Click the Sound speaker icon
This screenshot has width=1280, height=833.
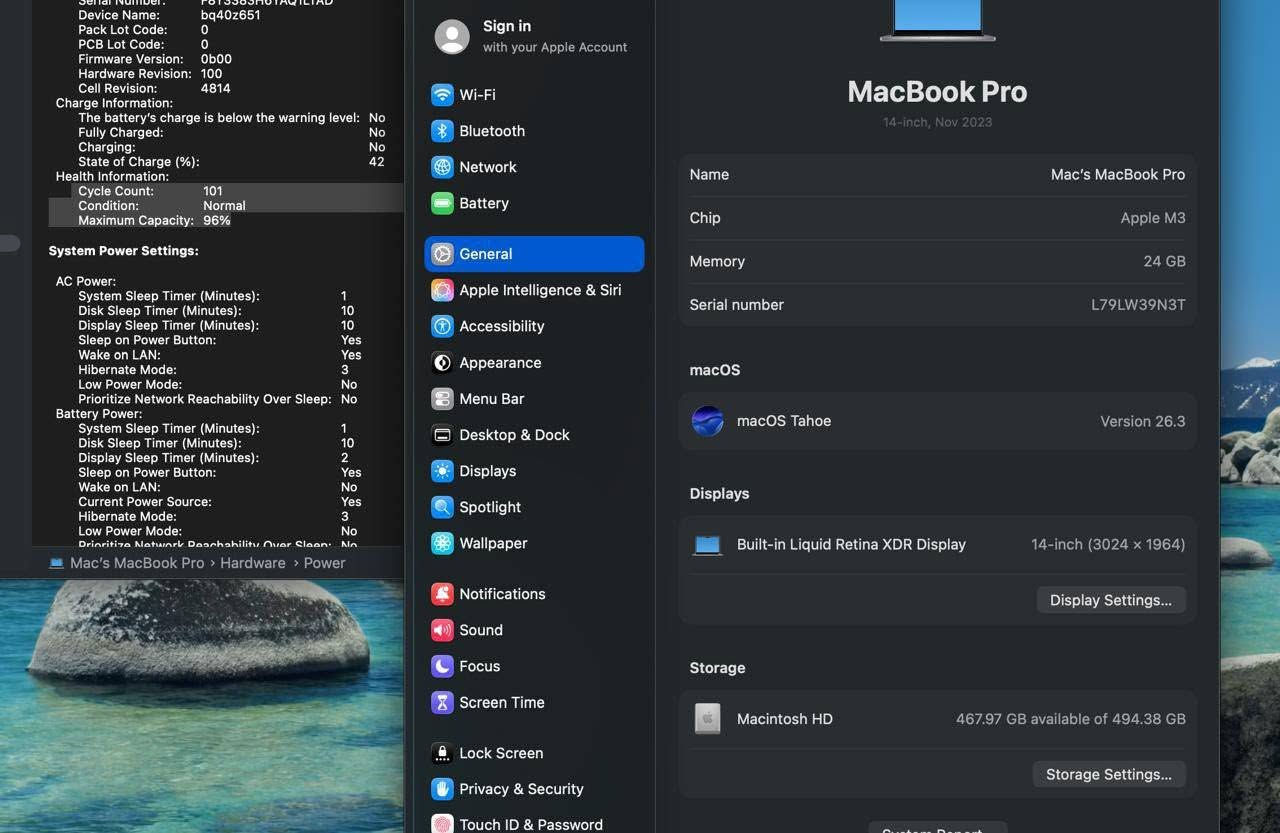442,630
